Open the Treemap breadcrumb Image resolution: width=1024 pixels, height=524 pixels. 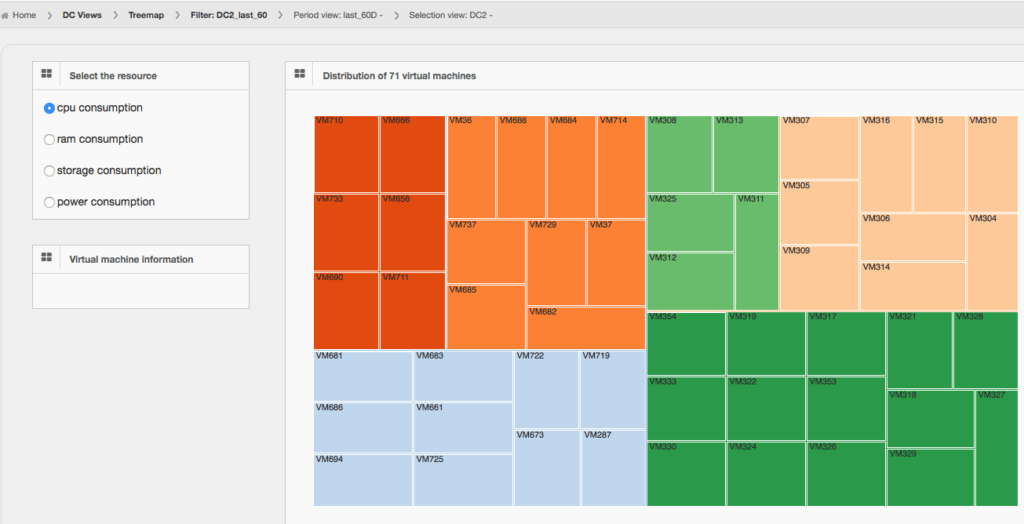point(146,15)
